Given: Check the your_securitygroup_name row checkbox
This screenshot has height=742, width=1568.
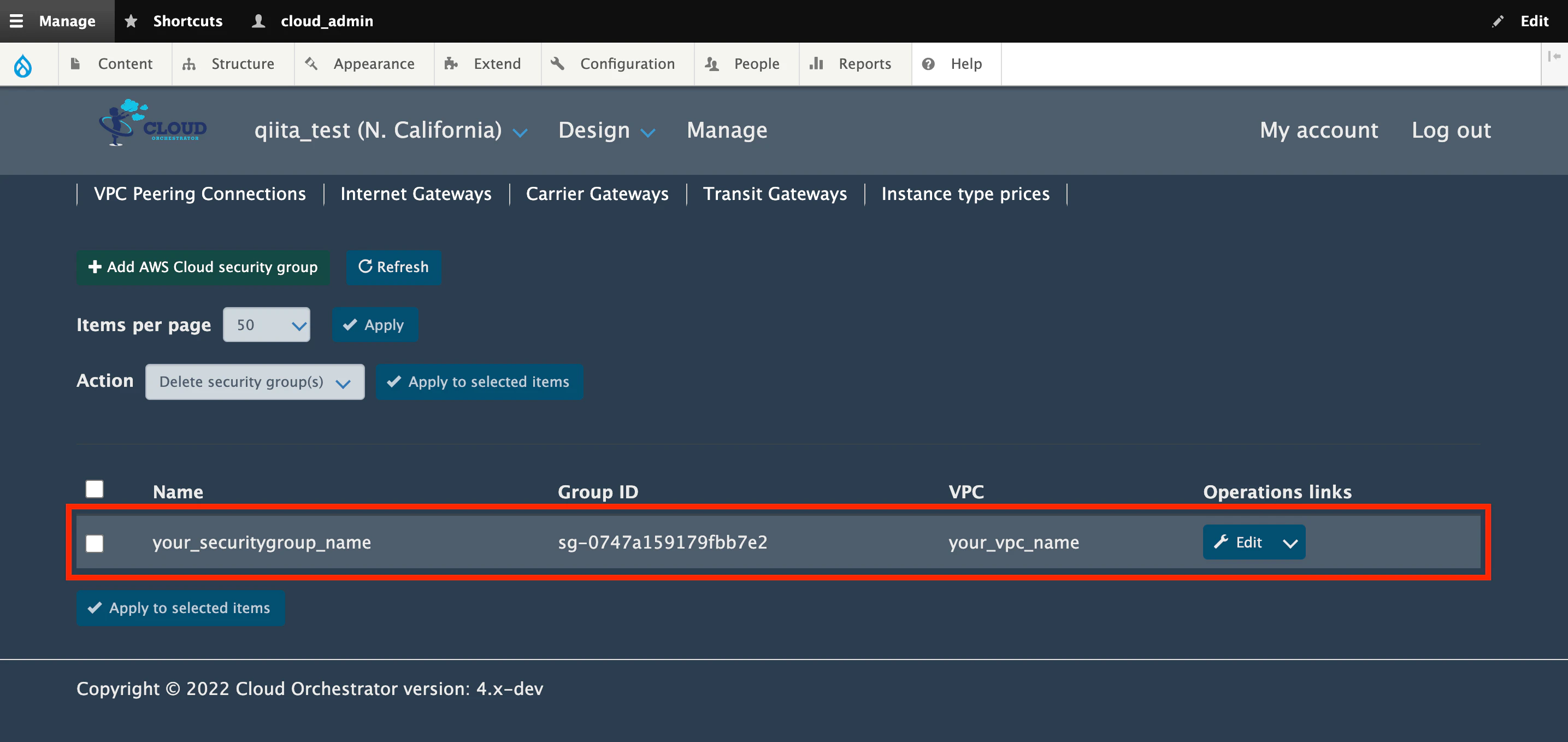Looking at the screenshot, I should pos(95,543).
